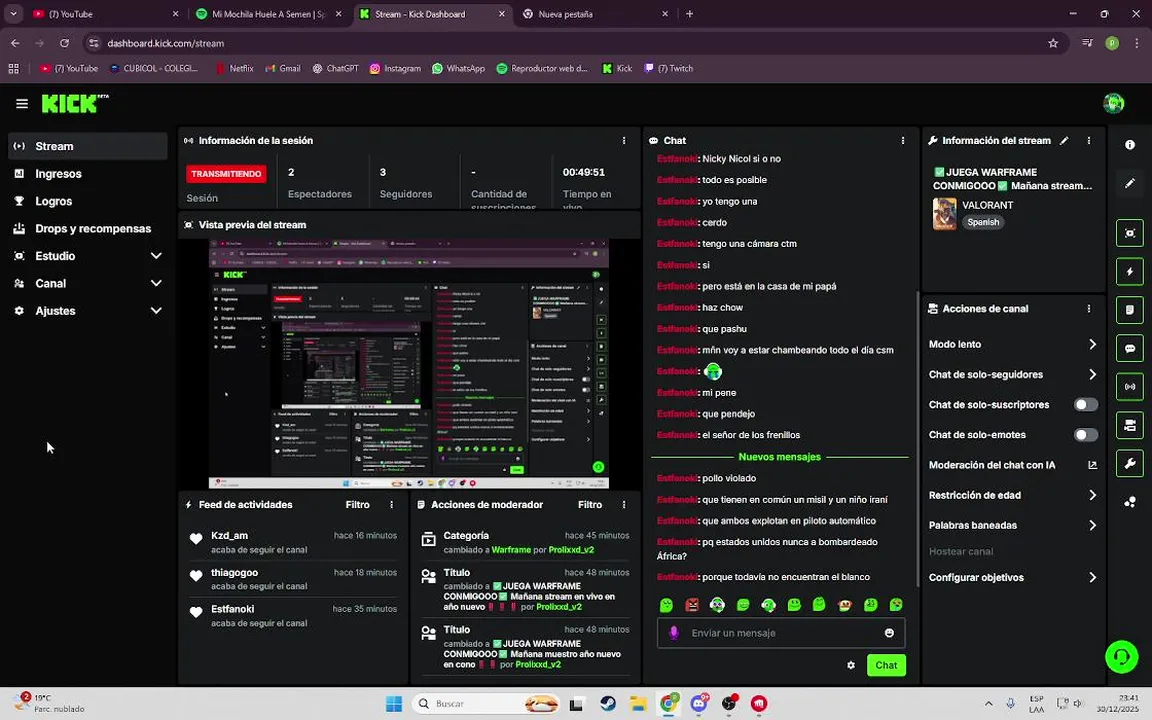Open the options menu of the Chat panel
The height and width of the screenshot is (720, 1152).
point(903,140)
